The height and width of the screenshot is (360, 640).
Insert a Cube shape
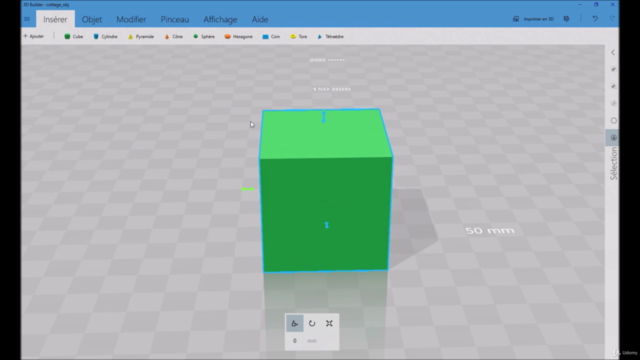(73, 36)
